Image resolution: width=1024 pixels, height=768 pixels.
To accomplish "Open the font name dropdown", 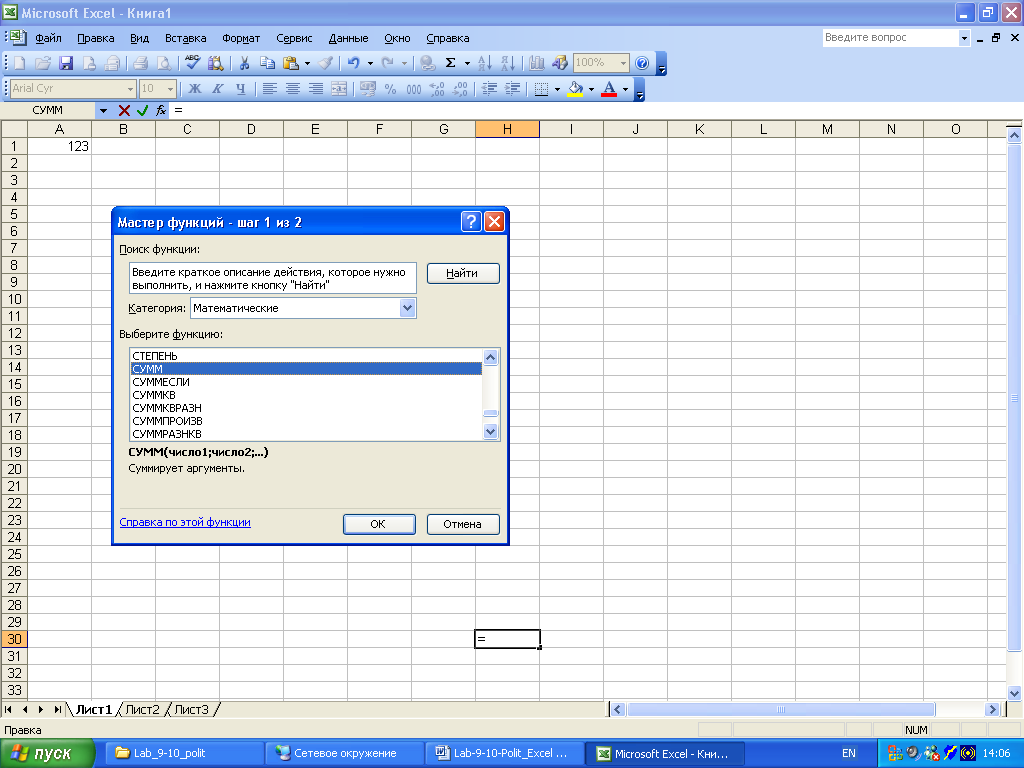I will point(130,88).
